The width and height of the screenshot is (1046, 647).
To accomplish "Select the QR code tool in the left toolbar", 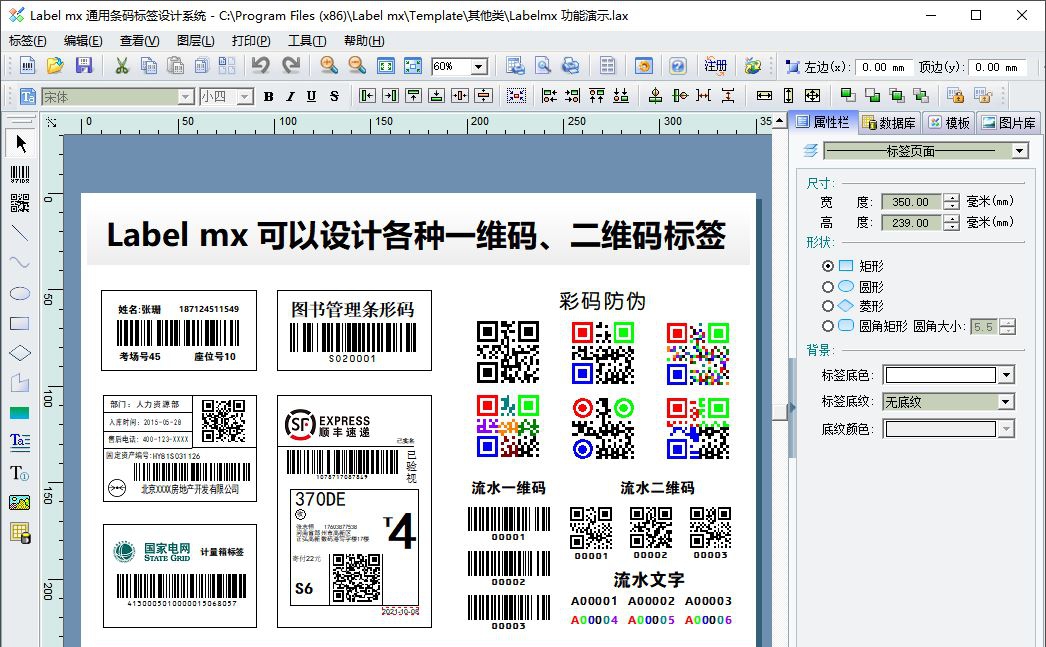I will coord(18,203).
